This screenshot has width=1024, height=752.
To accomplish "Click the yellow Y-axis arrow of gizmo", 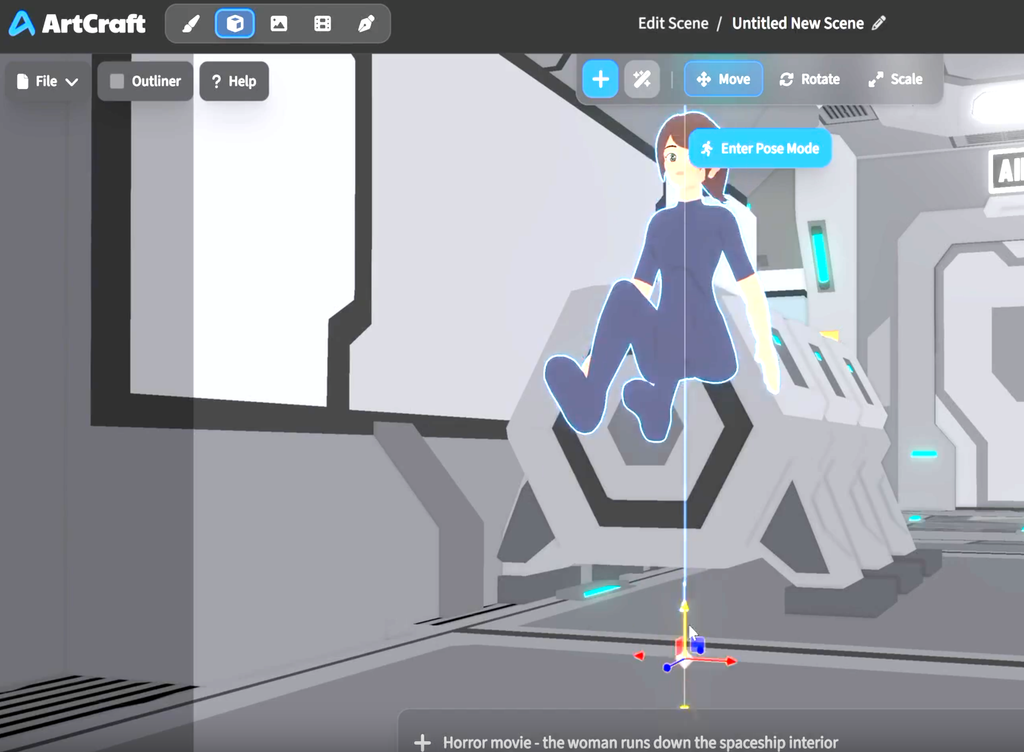I will tap(684, 607).
